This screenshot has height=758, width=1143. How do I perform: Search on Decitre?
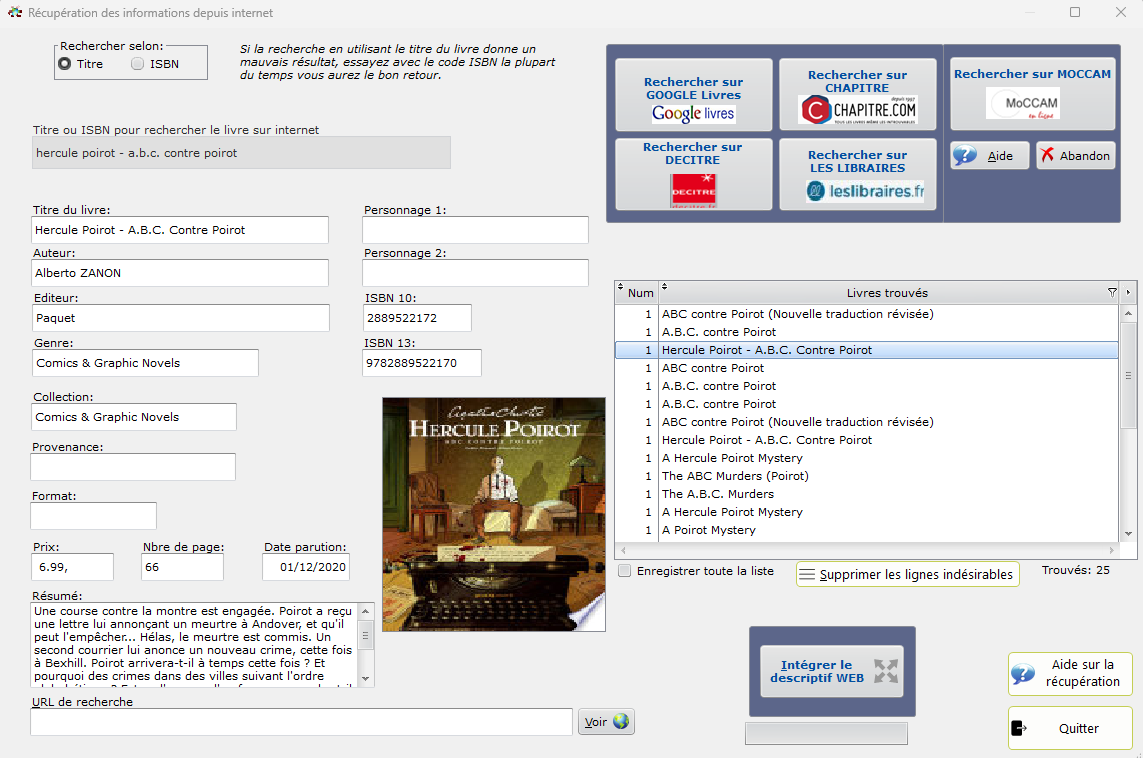pyautogui.click(x=693, y=174)
